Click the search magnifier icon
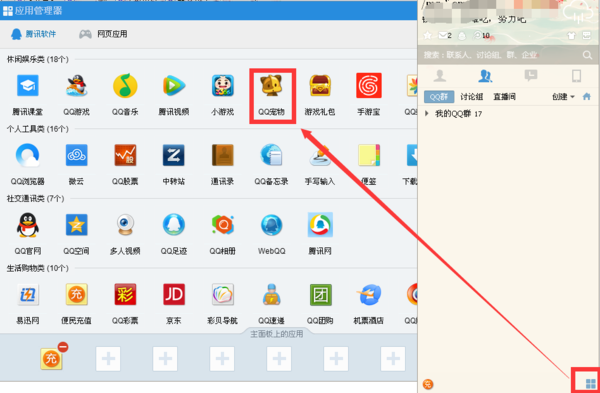600x393 pixels. (x=587, y=55)
